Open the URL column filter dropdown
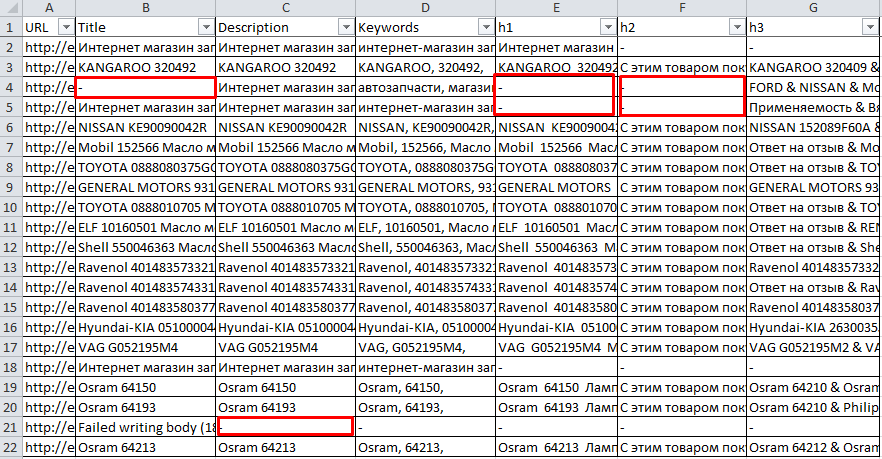Image resolution: width=882 pixels, height=459 pixels. pyautogui.click(x=65, y=27)
